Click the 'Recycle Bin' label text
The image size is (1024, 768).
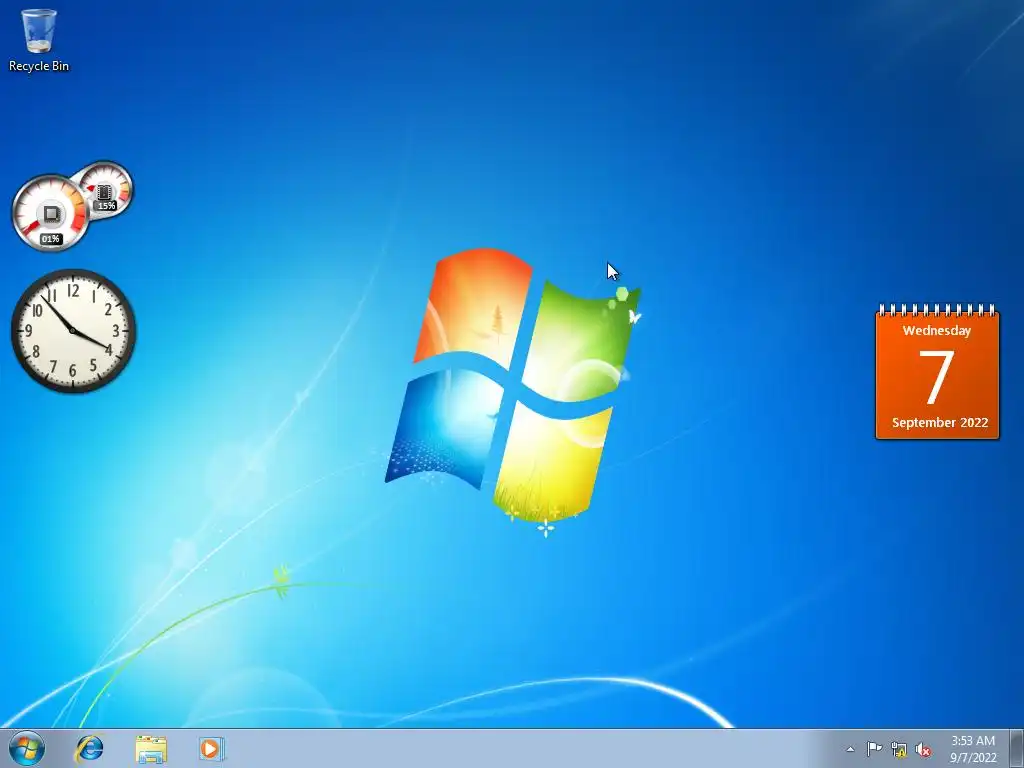(39, 66)
